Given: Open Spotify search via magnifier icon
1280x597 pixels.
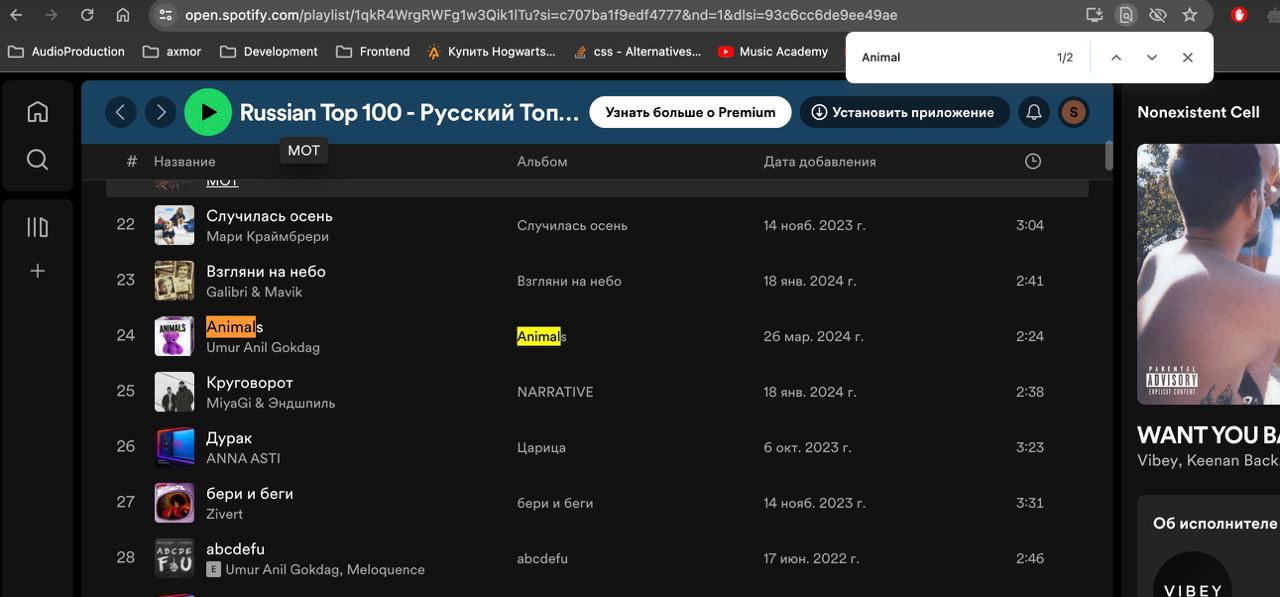Looking at the screenshot, I should 37,160.
